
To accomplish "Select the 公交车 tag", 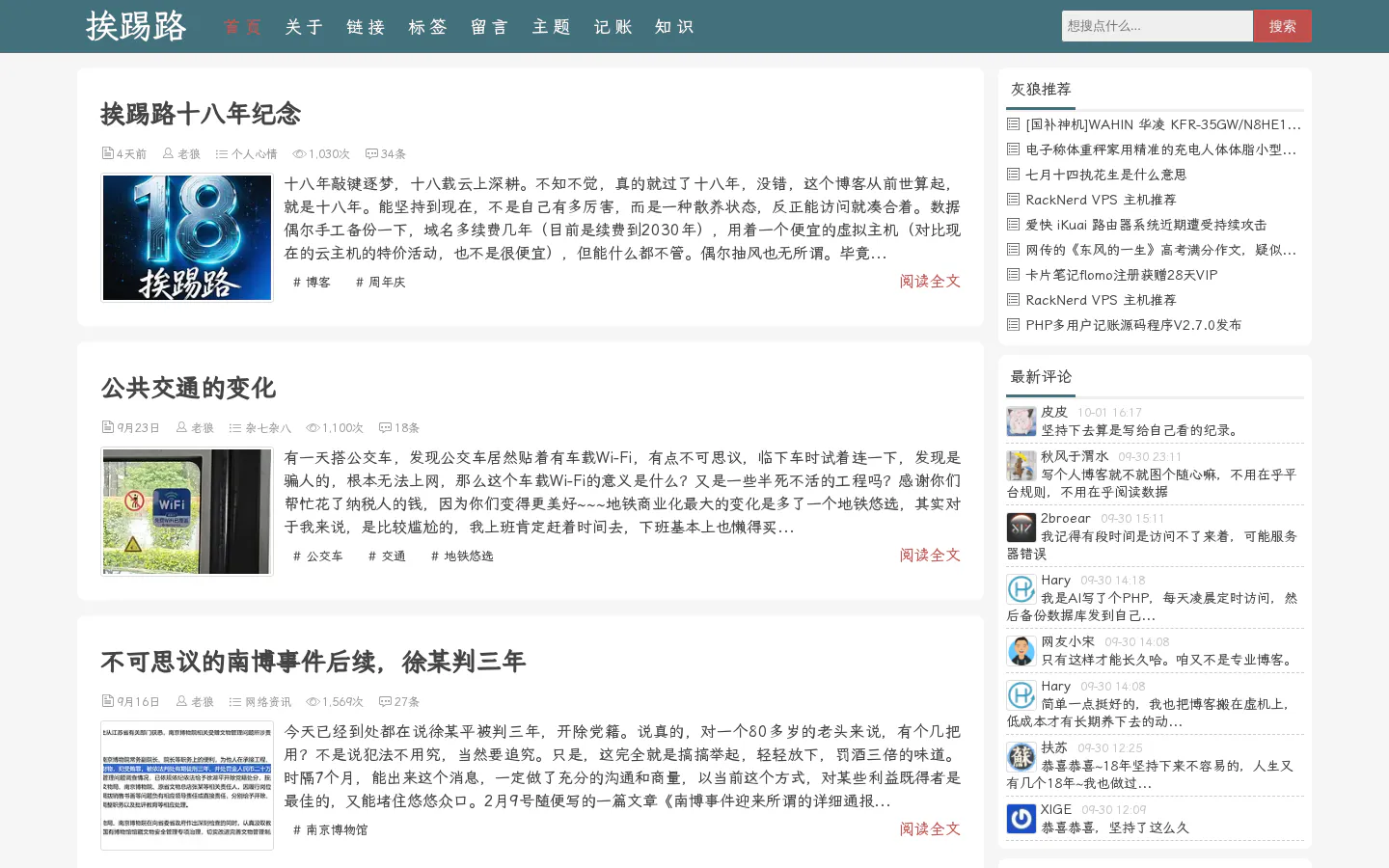I will [x=317, y=556].
